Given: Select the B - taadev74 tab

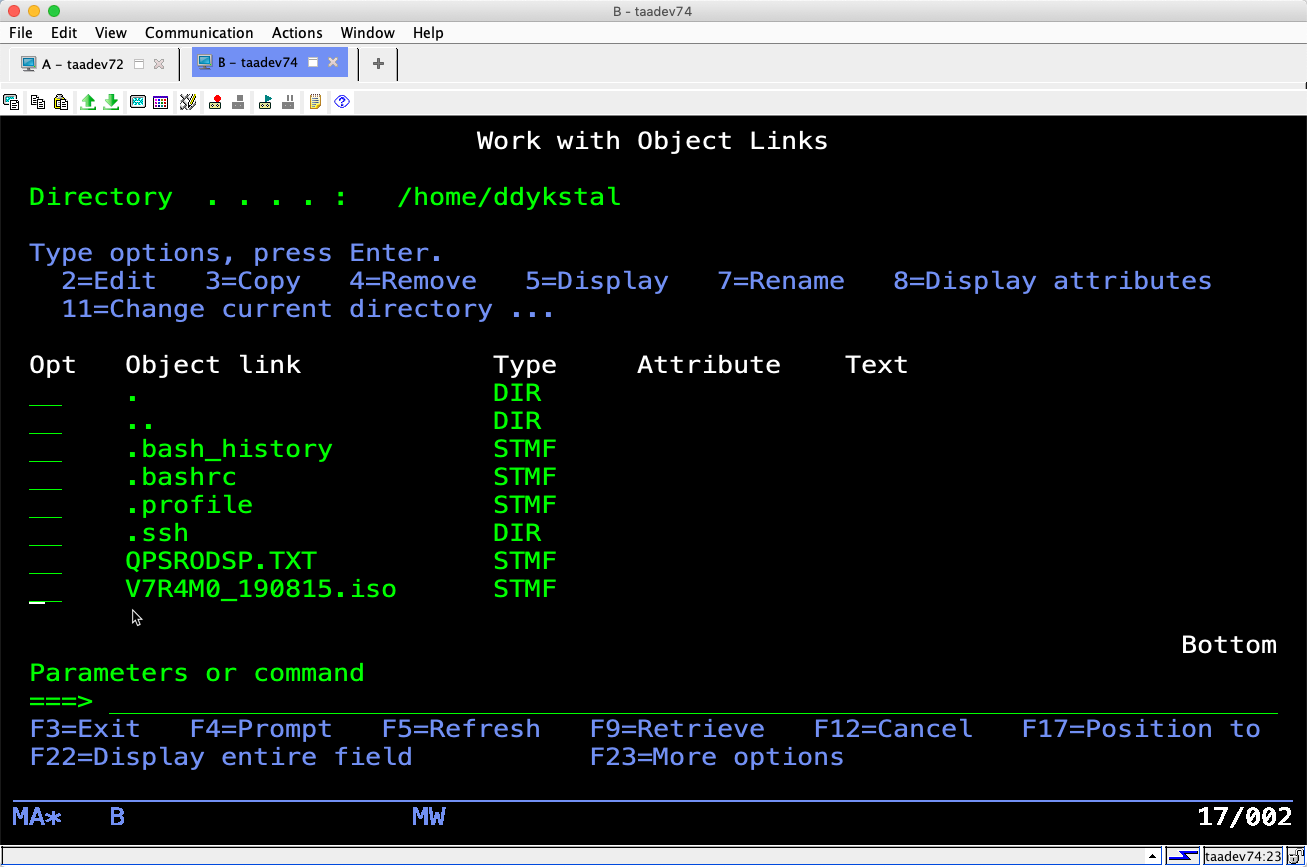Looking at the screenshot, I should 257,63.
